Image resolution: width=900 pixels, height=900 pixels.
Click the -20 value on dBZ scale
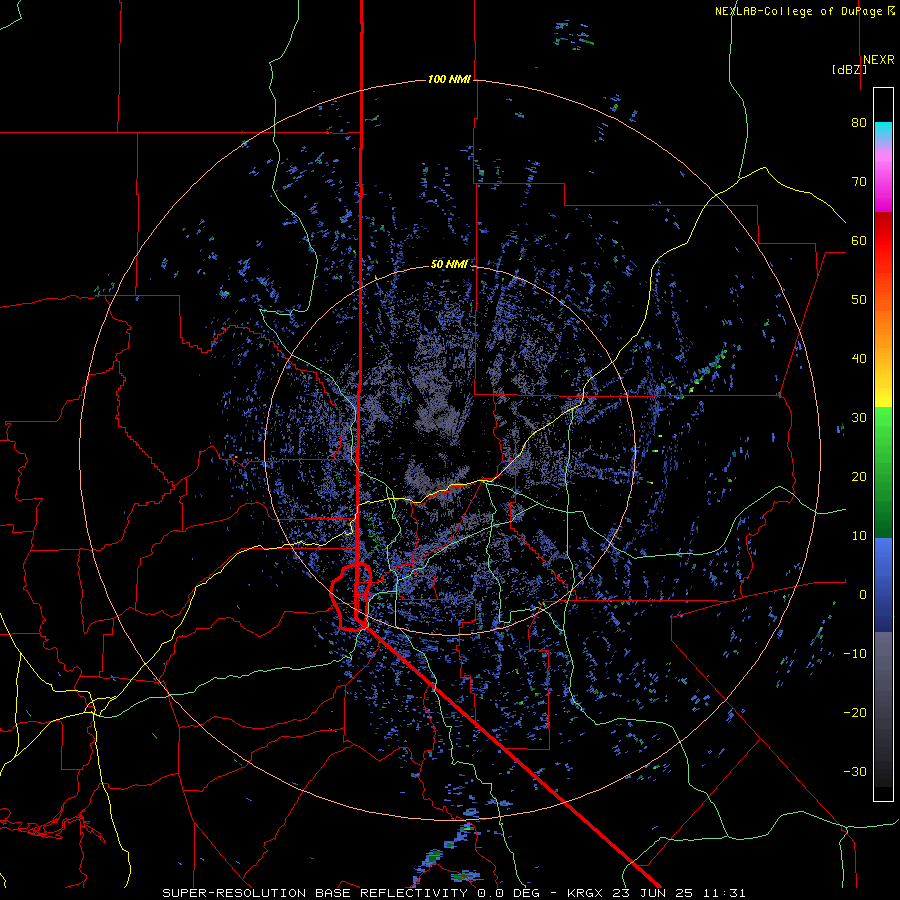pos(855,713)
